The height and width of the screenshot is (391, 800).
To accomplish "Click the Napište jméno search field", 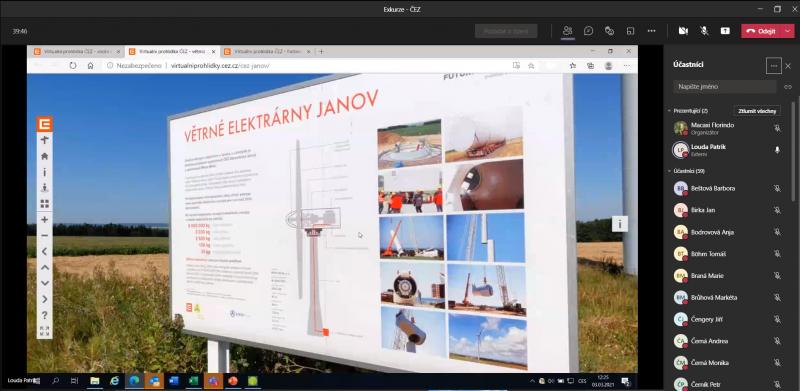I will [x=724, y=87].
